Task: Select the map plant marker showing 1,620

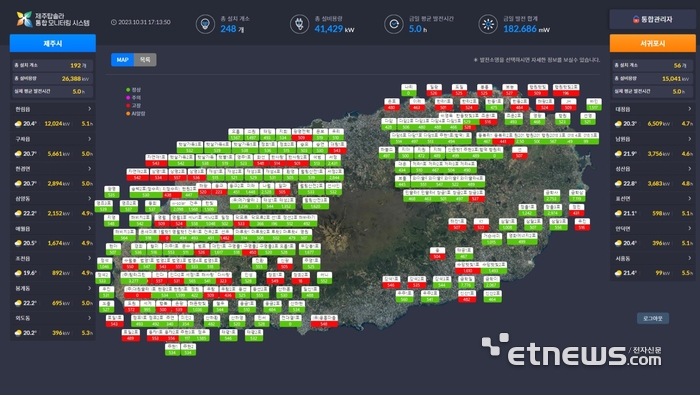Action: [x=316, y=204]
